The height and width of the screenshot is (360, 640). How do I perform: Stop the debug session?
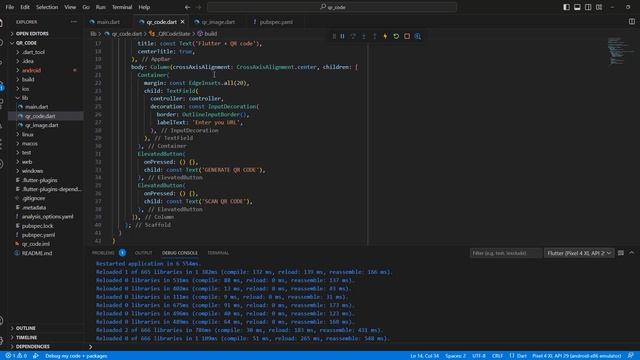coord(407,36)
